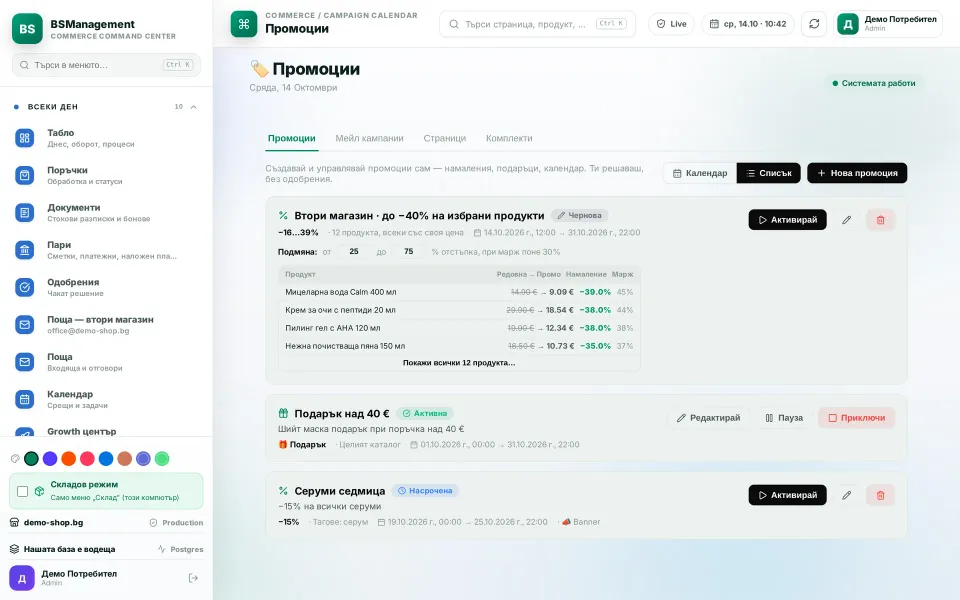Open the Промоции tab
Image resolution: width=960 pixels, height=600 pixels.
(291, 138)
